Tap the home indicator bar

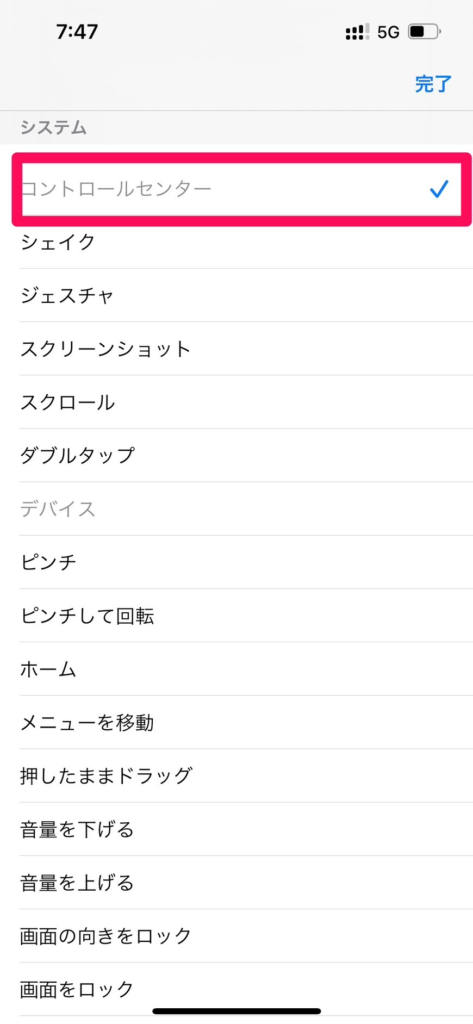point(236,1011)
